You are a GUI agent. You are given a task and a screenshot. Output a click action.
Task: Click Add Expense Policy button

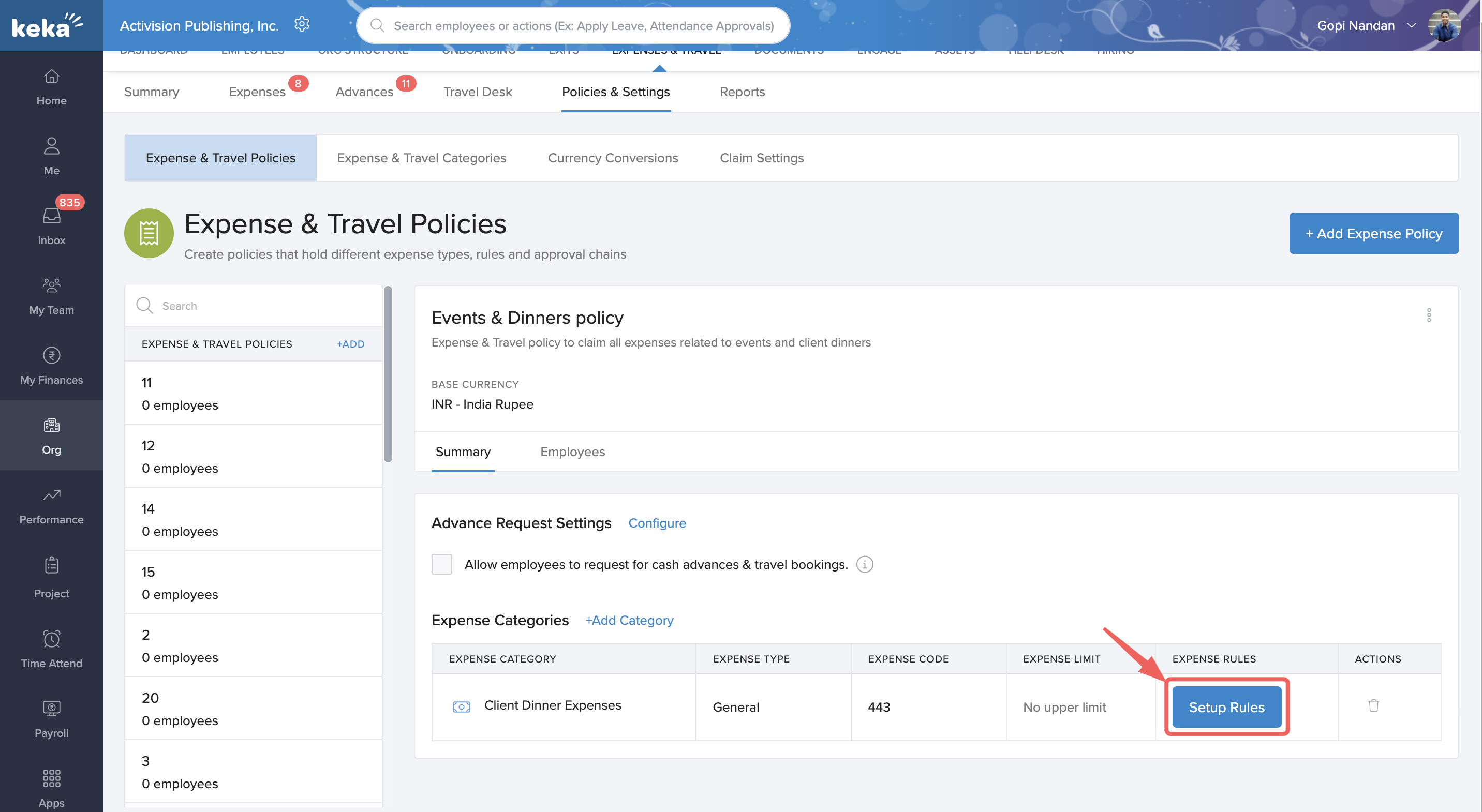(1373, 233)
